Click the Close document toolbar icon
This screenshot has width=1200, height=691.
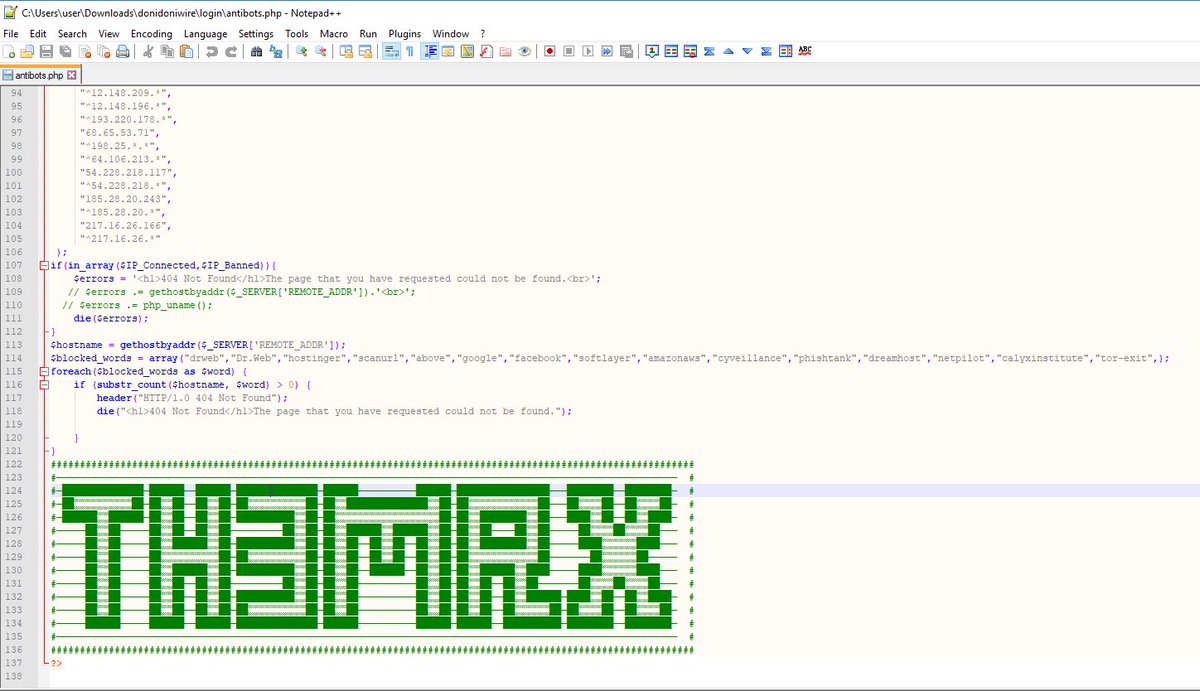85,51
